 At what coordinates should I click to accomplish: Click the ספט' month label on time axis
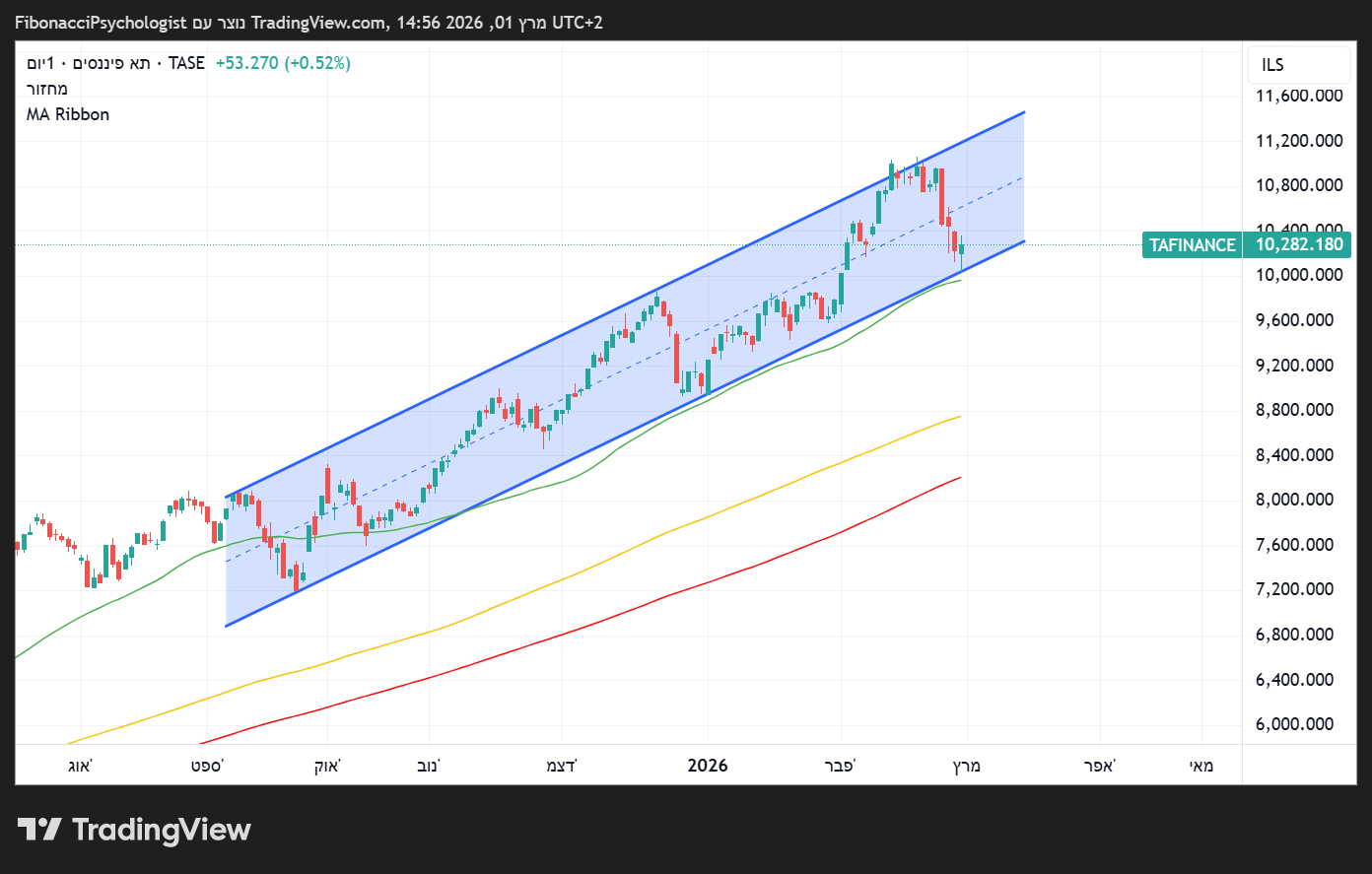207,766
